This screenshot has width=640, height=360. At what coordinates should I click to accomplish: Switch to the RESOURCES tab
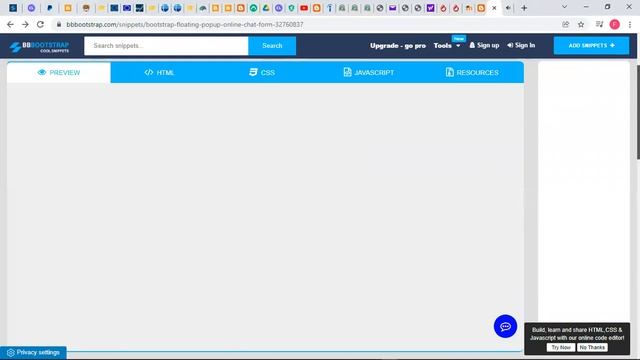pyautogui.click(x=472, y=73)
